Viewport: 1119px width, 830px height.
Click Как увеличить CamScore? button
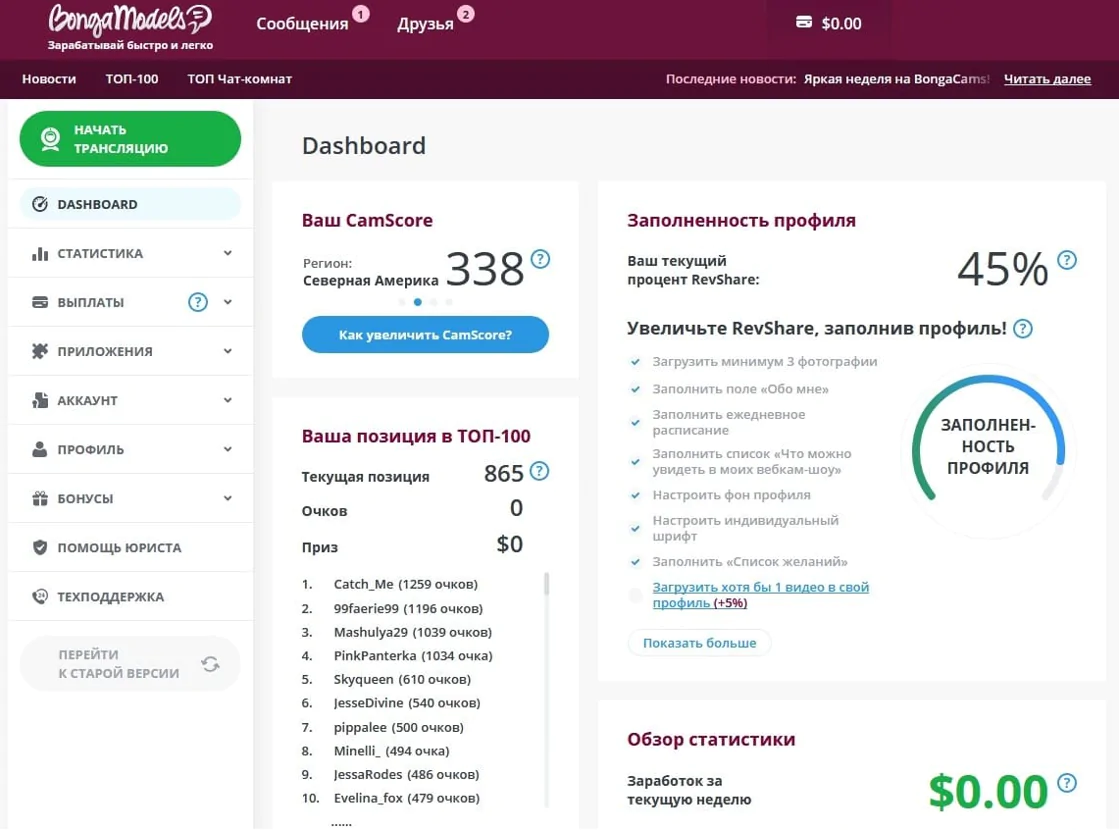(x=425, y=335)
